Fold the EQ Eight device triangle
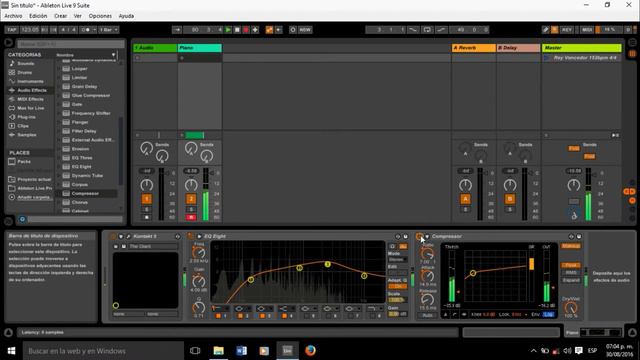 pyautogui.click(x=199, y=236)
